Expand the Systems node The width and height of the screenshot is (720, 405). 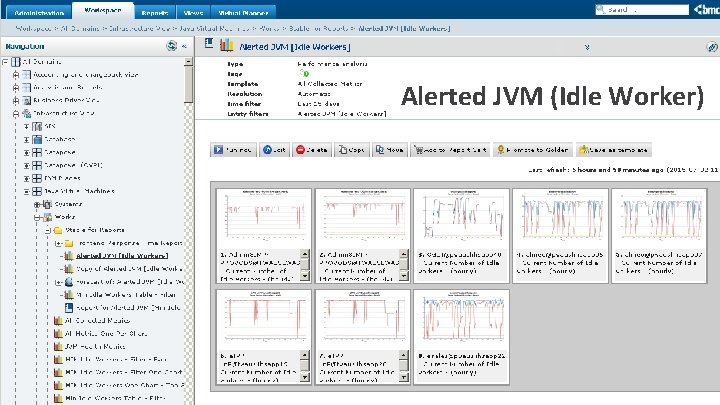[x=37, y=204]
